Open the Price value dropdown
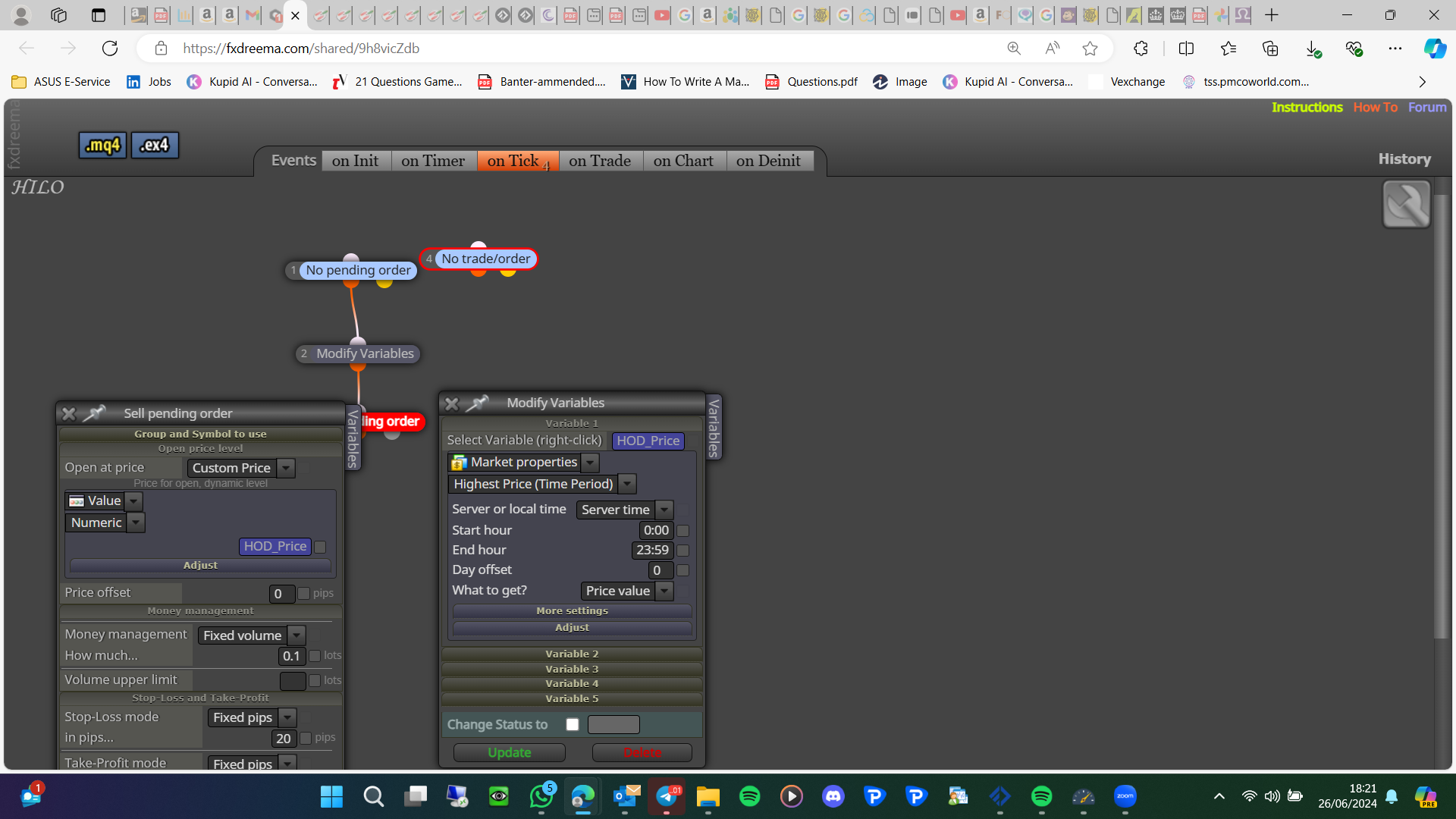 (627, 591)
